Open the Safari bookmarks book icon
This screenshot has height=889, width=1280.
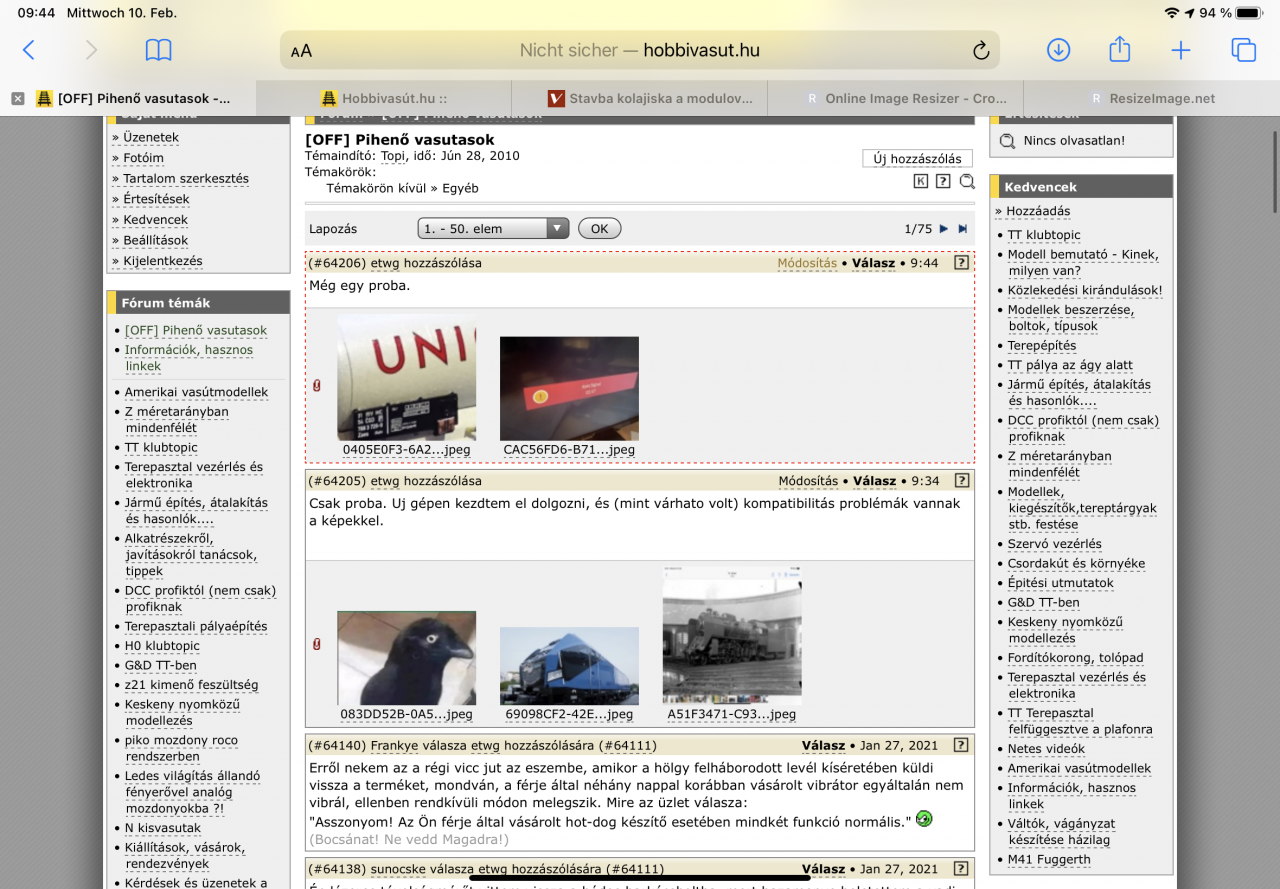click(x=158, y=50)
